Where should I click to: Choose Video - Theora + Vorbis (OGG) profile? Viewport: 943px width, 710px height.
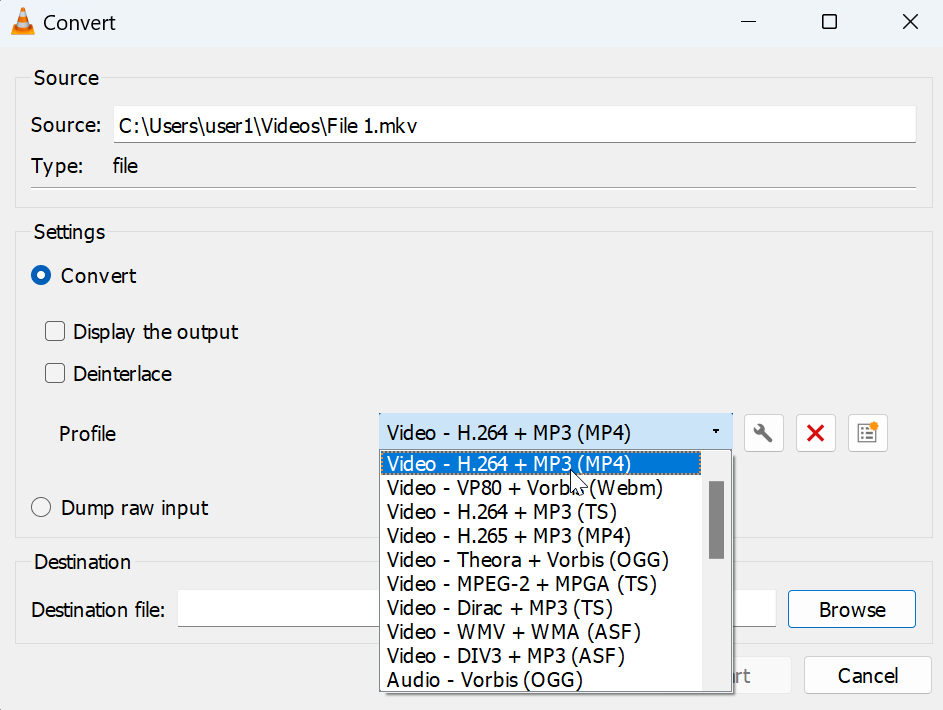(x=541, y=560)
